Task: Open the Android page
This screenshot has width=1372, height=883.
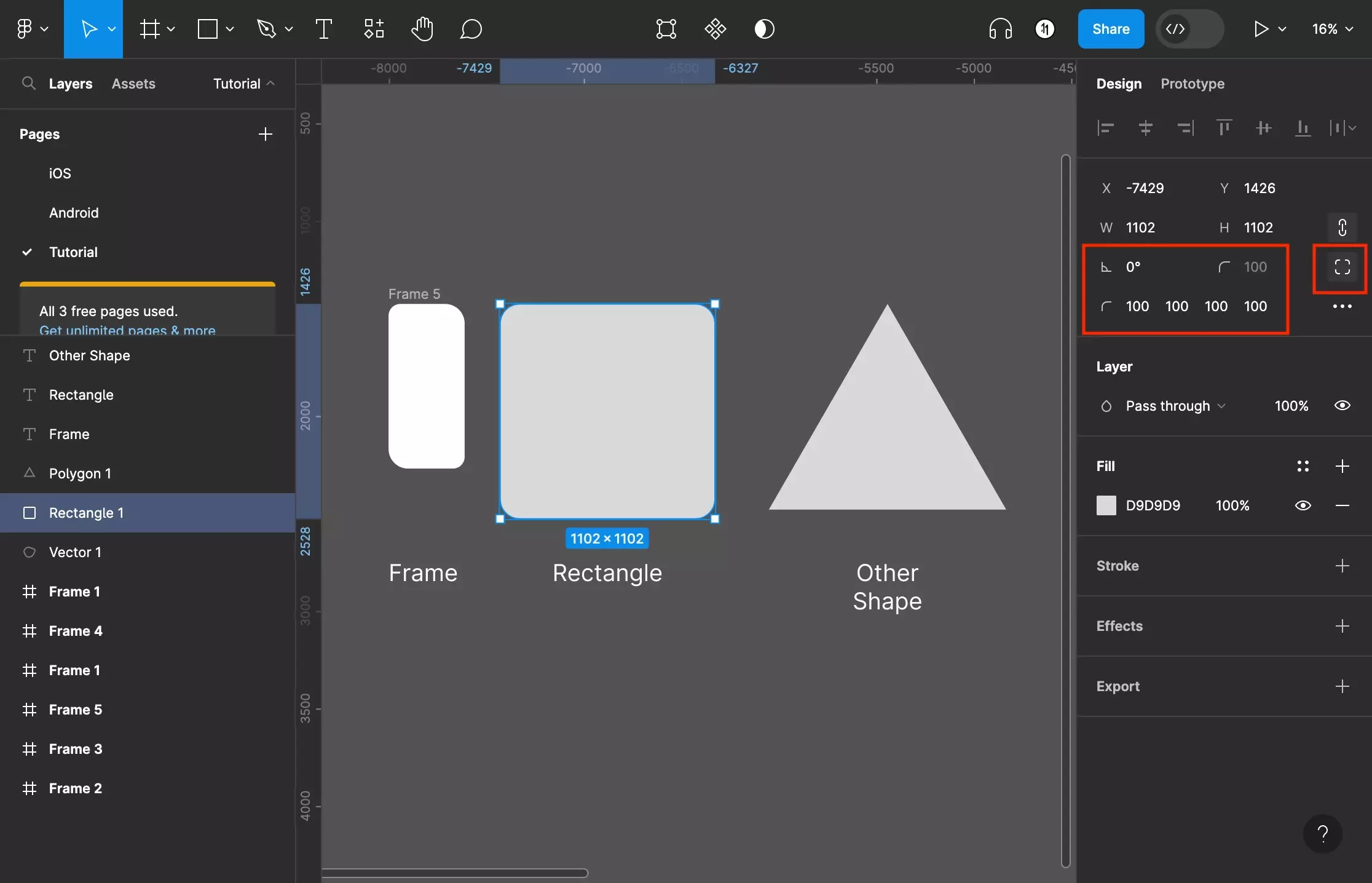Action: pyautogui.click(x=74, y=213)
